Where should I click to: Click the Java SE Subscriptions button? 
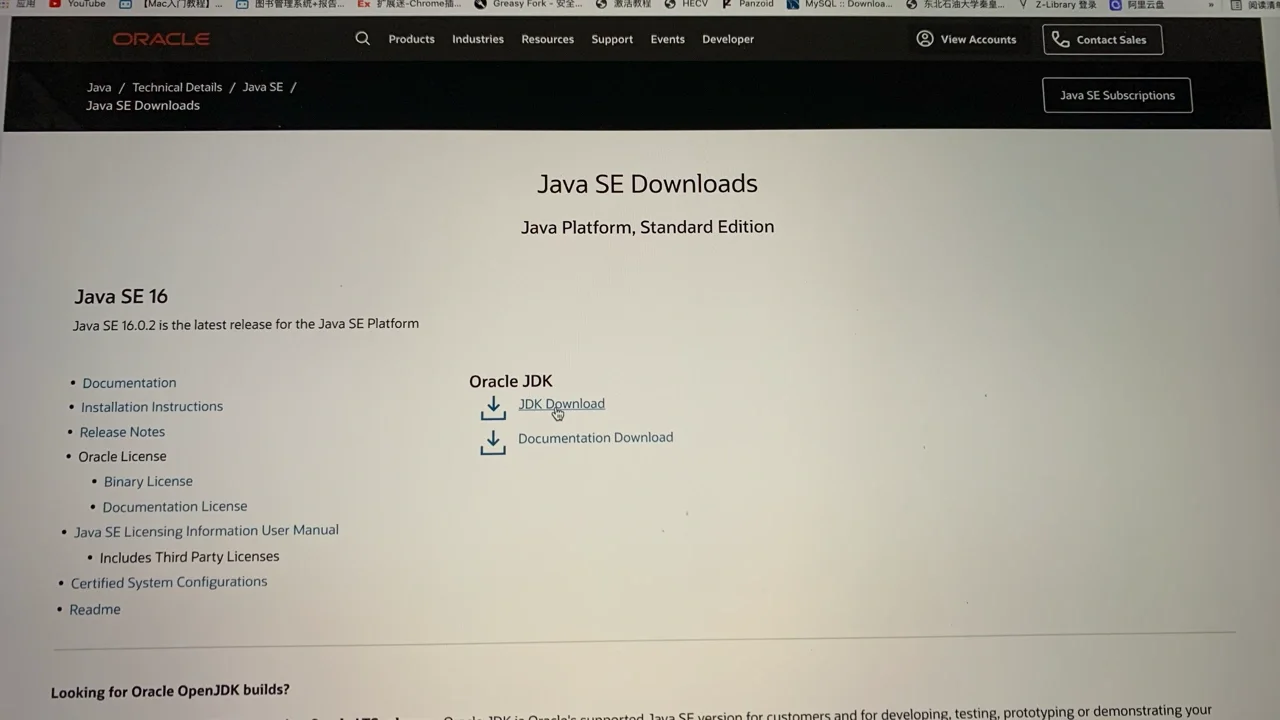click(1117, 95)
